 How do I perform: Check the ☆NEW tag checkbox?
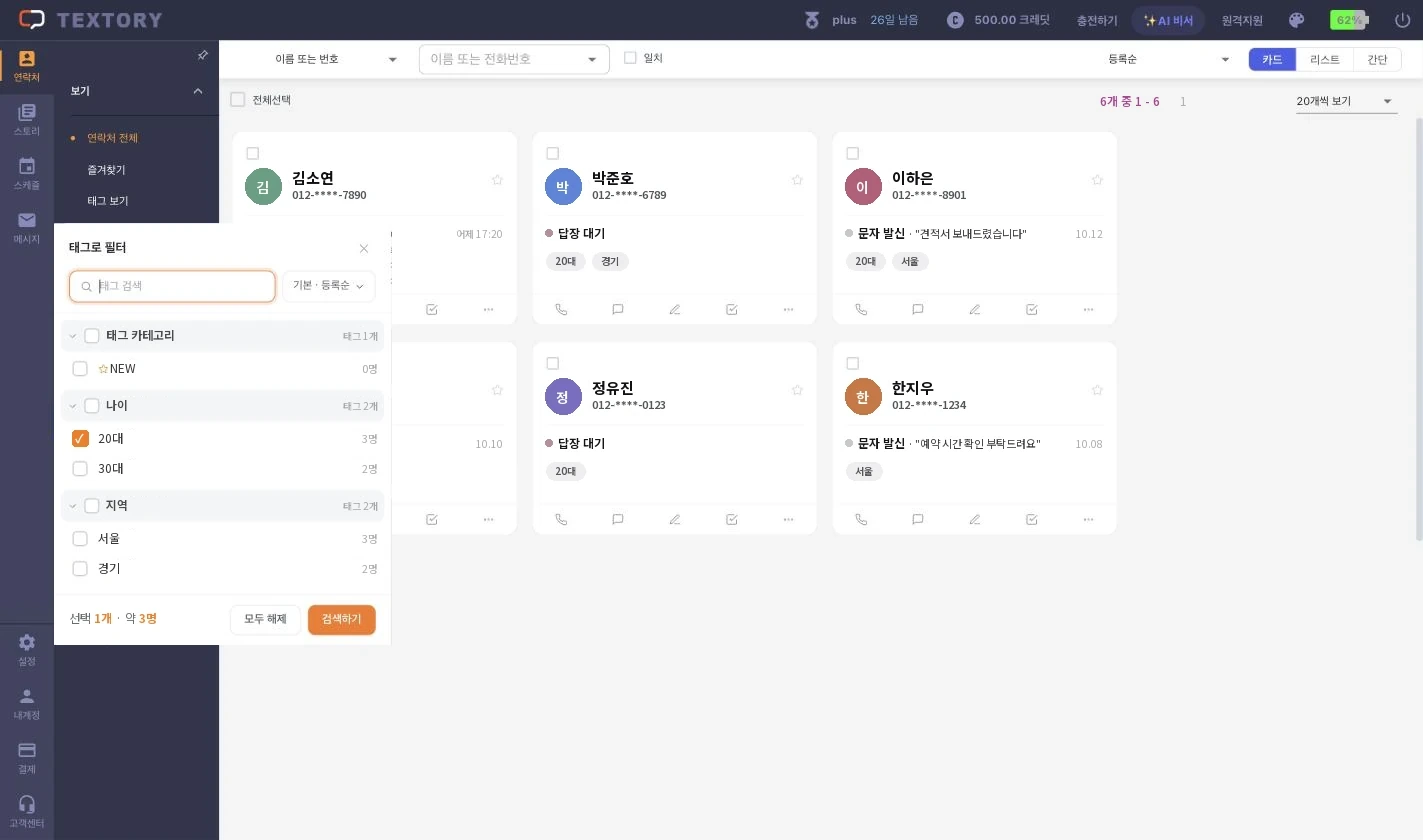pyautogui.click(x=81, y=369)
